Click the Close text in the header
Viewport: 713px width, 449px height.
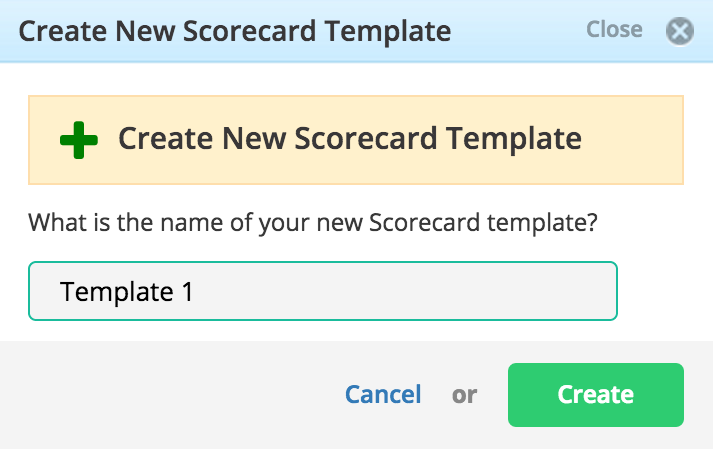[x=614, y=30]
